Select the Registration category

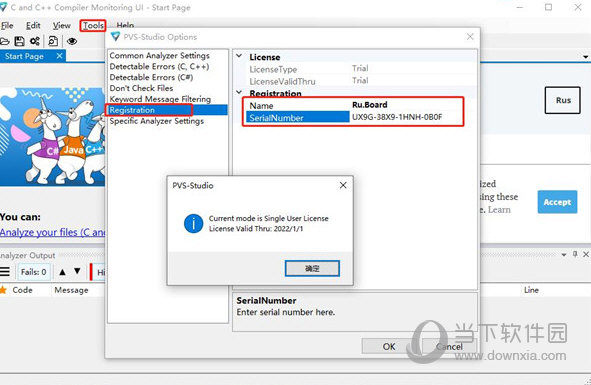[x=167, y=110]
